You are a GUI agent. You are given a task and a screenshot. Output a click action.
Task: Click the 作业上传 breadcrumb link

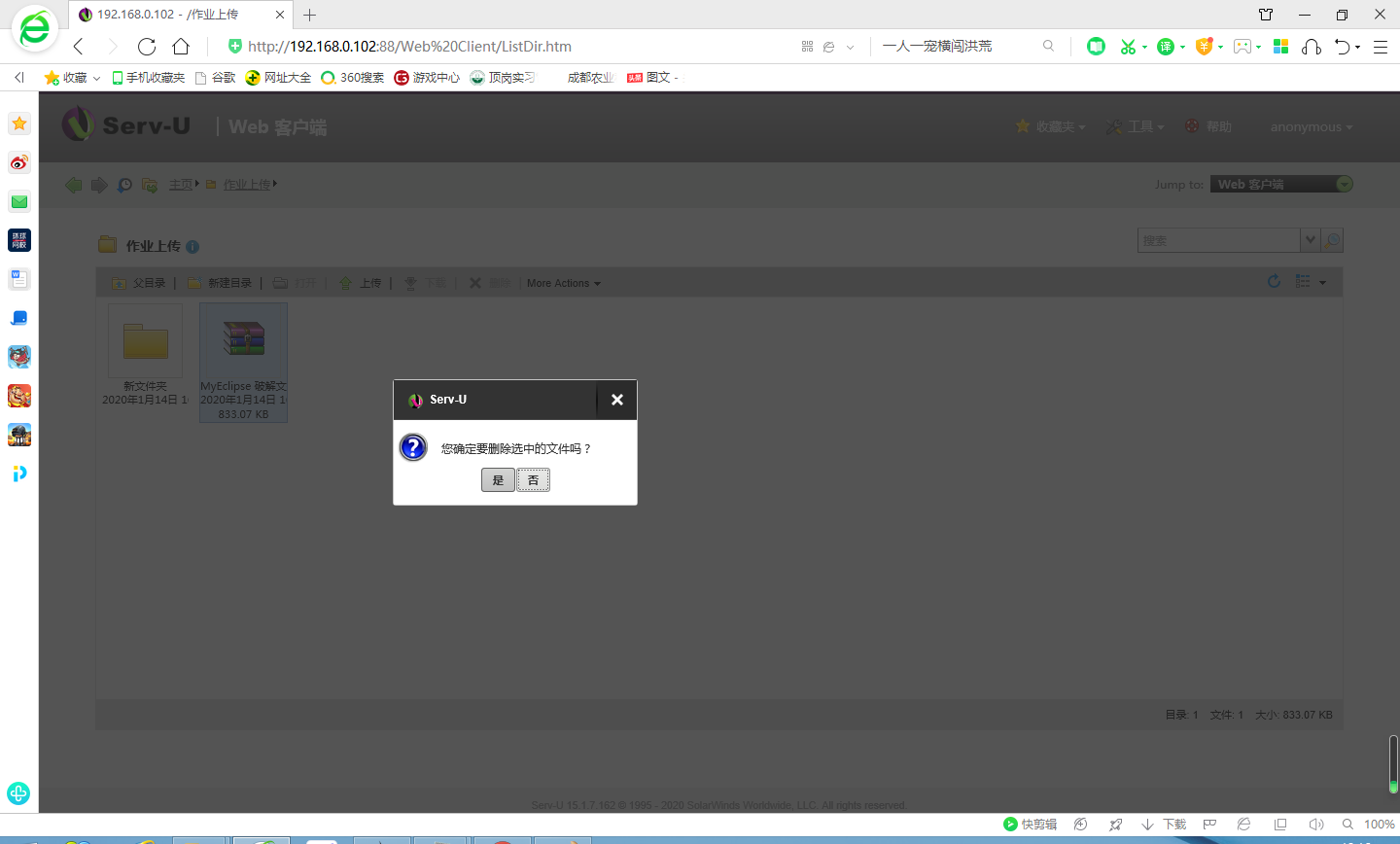click(x=247, y=185)
